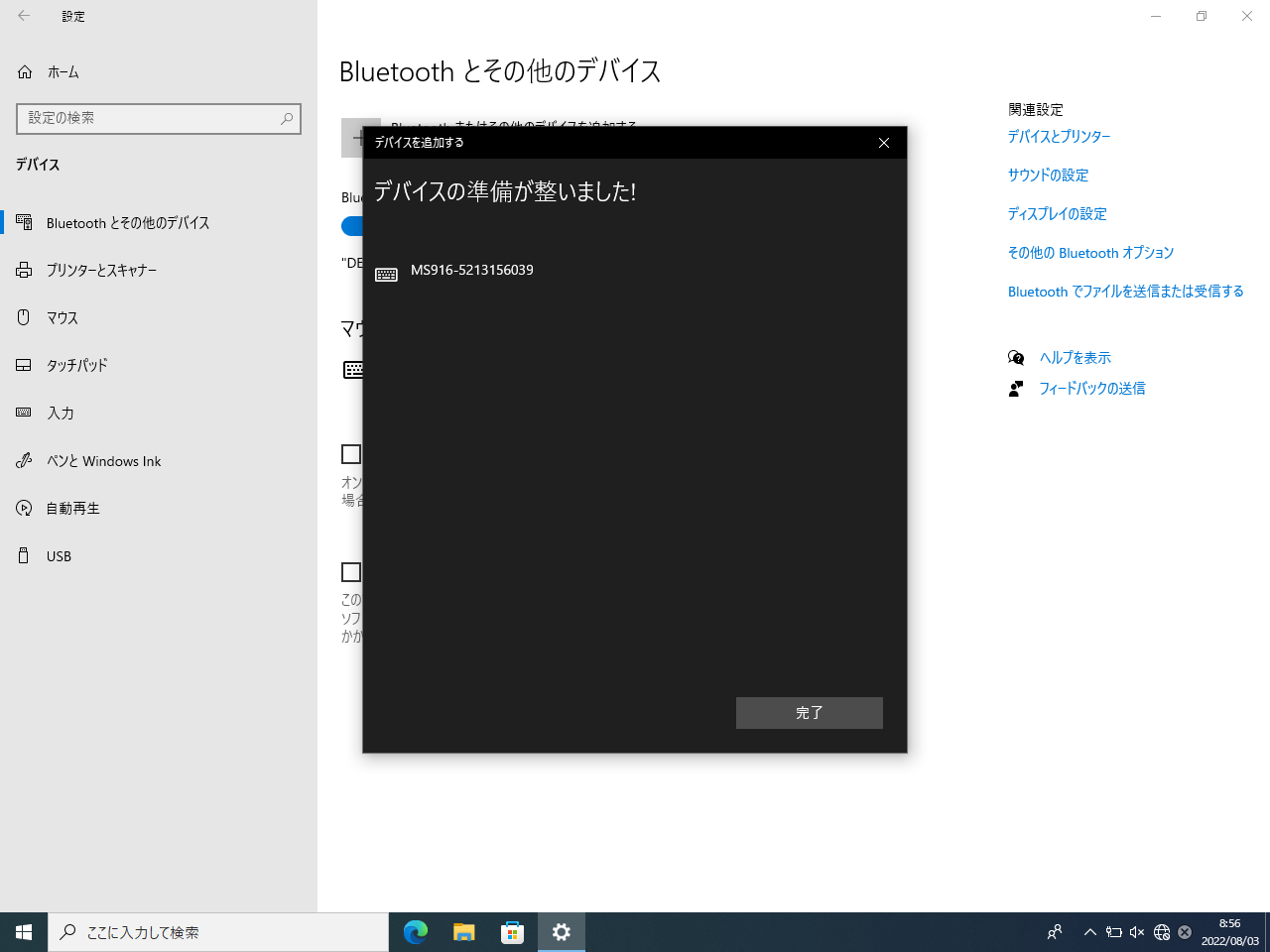Open Microsoft Store from the taskbar
Viewport: 1270px width, 952px height.
coord(512,932)
